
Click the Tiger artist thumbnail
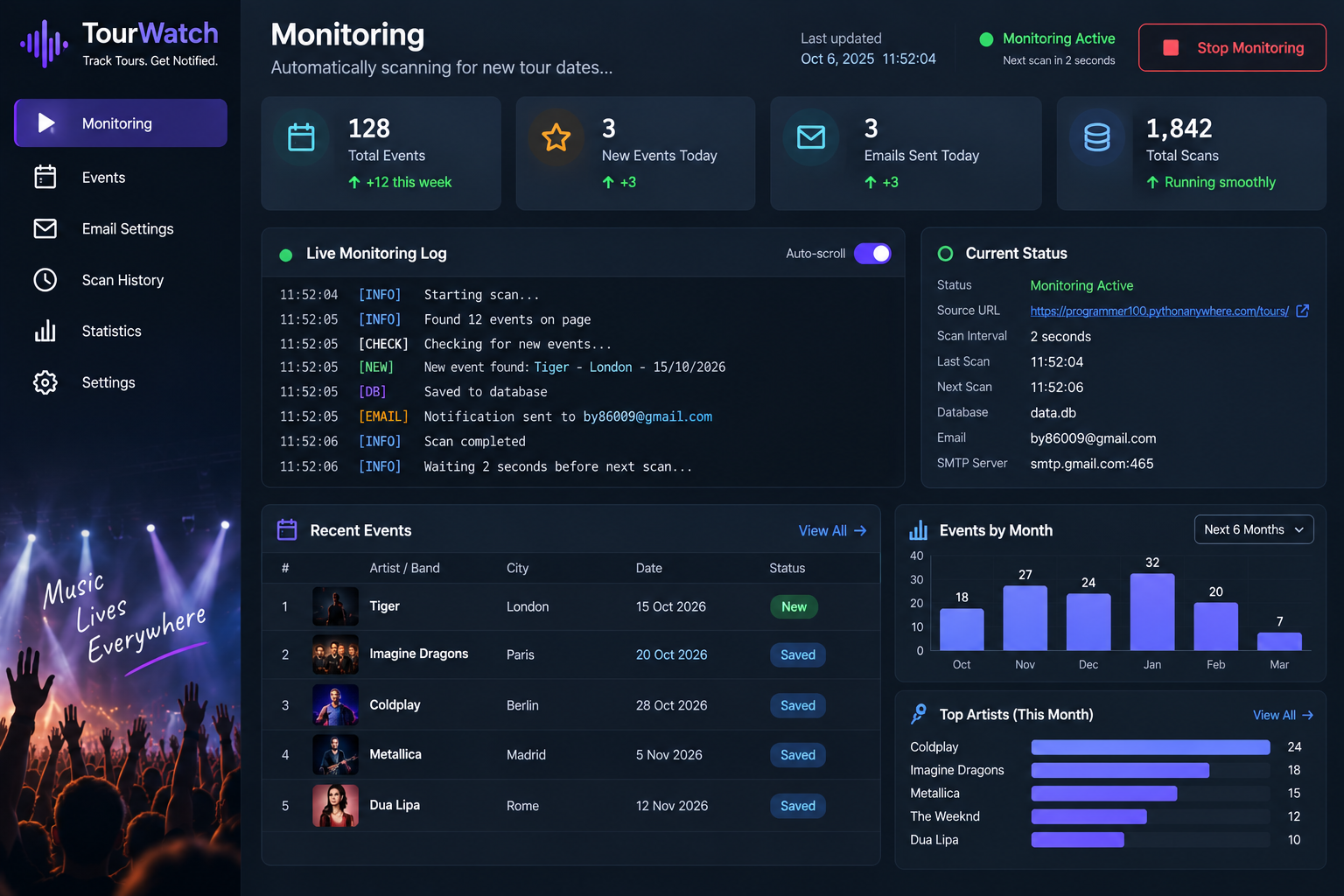(336, 606)
